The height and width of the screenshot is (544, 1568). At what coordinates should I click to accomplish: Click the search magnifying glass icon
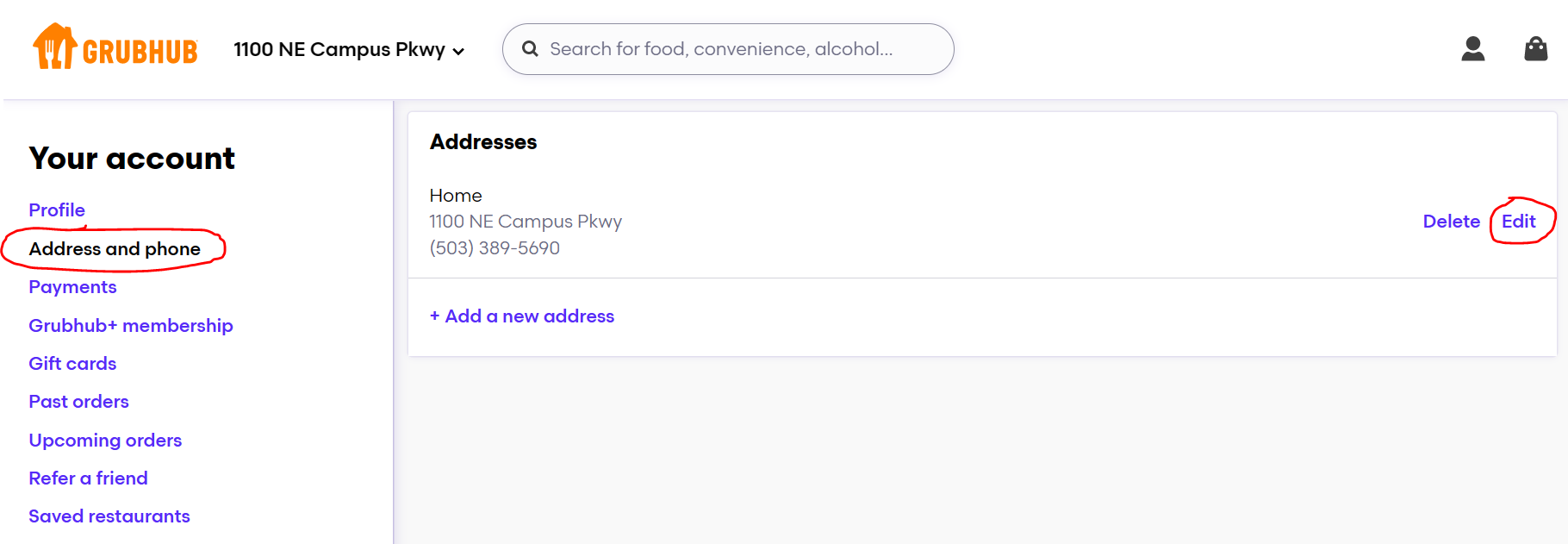coord(530,49)
